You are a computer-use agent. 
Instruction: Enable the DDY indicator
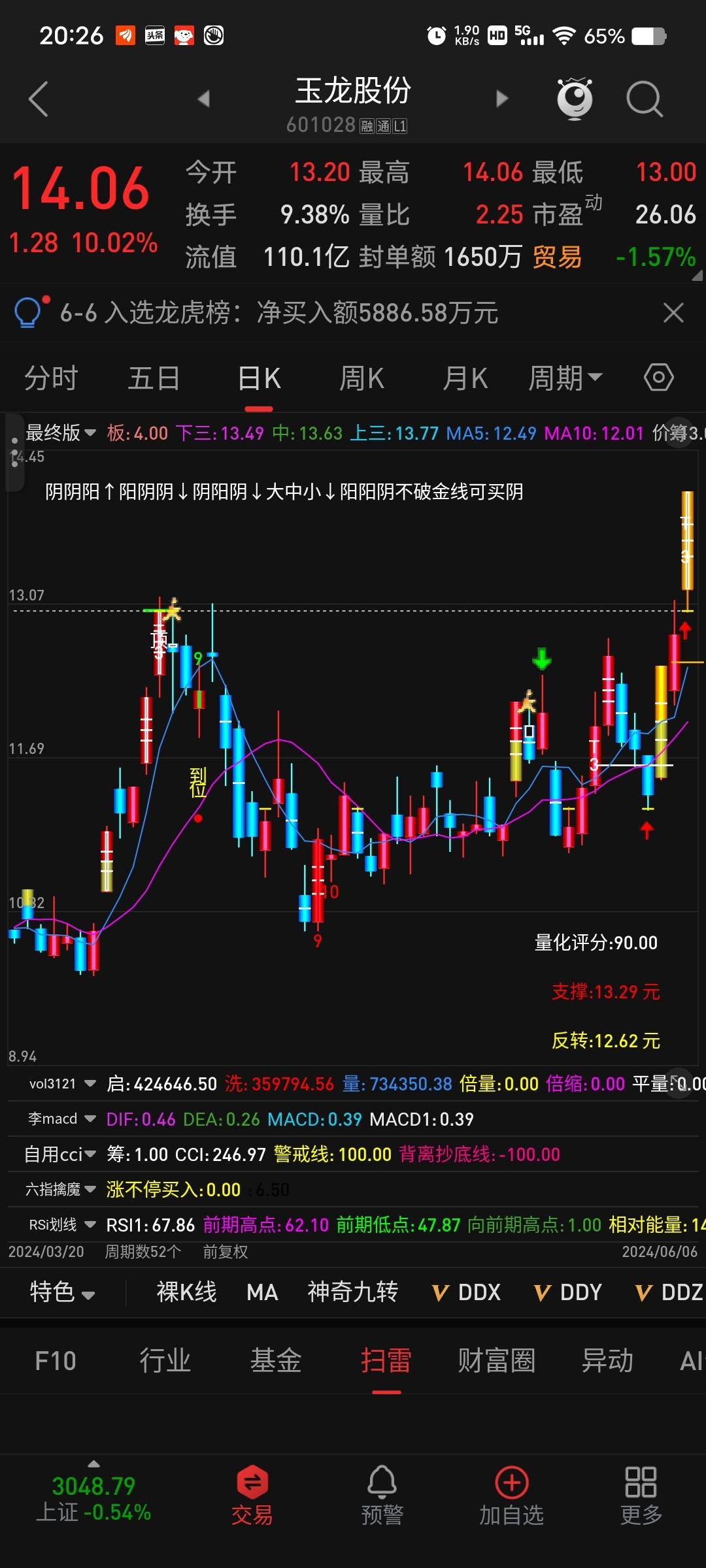[568, 1292]
